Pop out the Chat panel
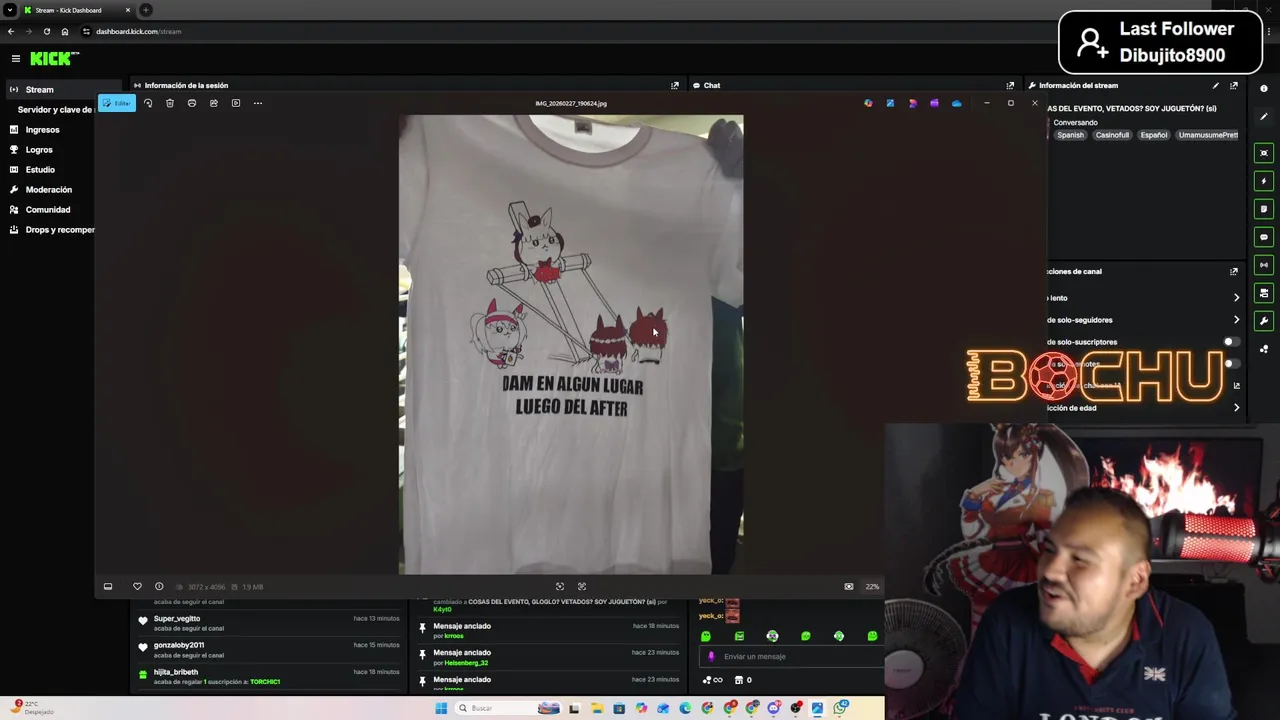 1010,86
